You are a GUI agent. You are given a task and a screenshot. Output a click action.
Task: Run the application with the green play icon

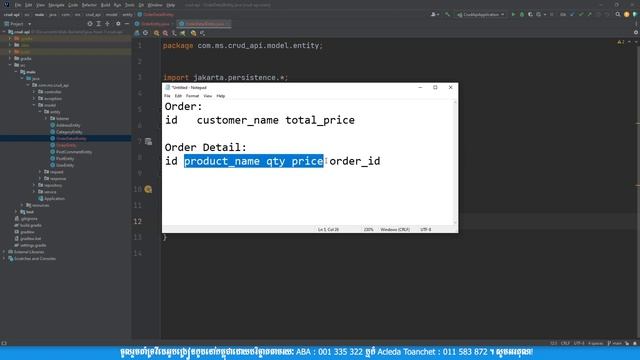pyautogui.click(x=513, y=14)
